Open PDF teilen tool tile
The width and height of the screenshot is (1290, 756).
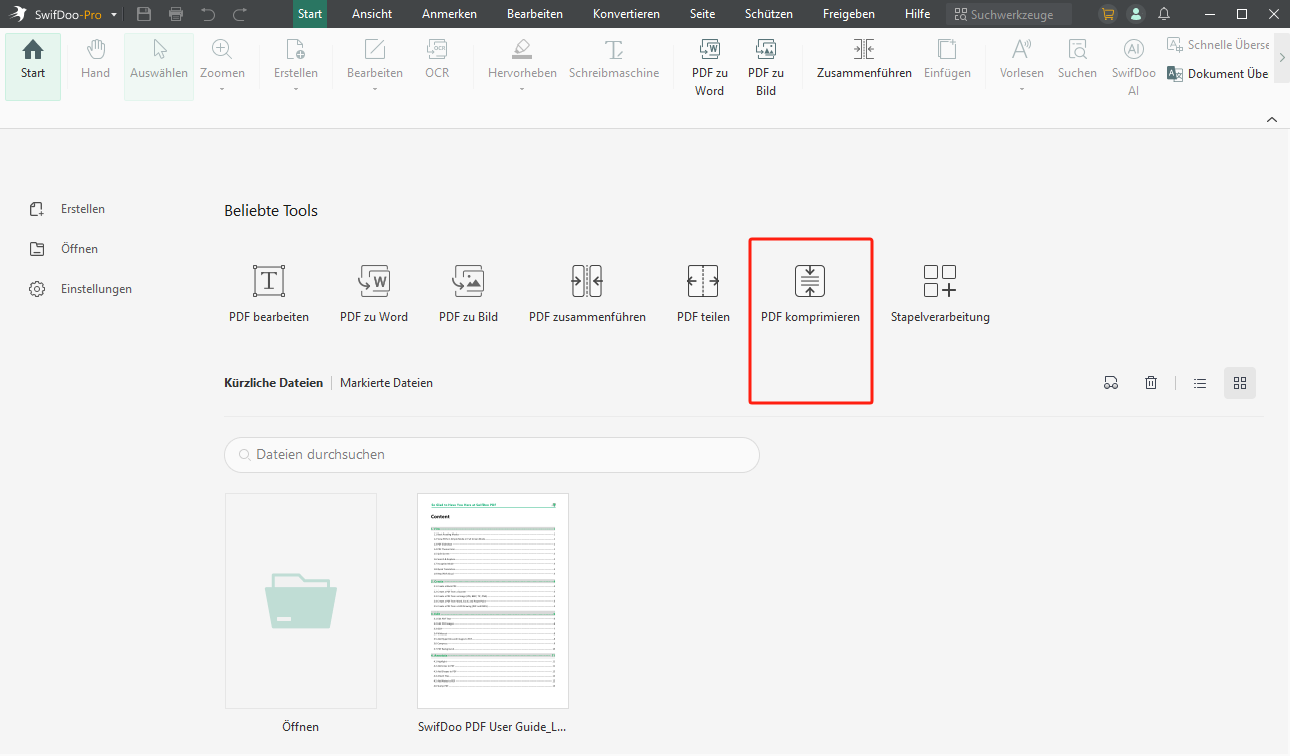[703, 293]
